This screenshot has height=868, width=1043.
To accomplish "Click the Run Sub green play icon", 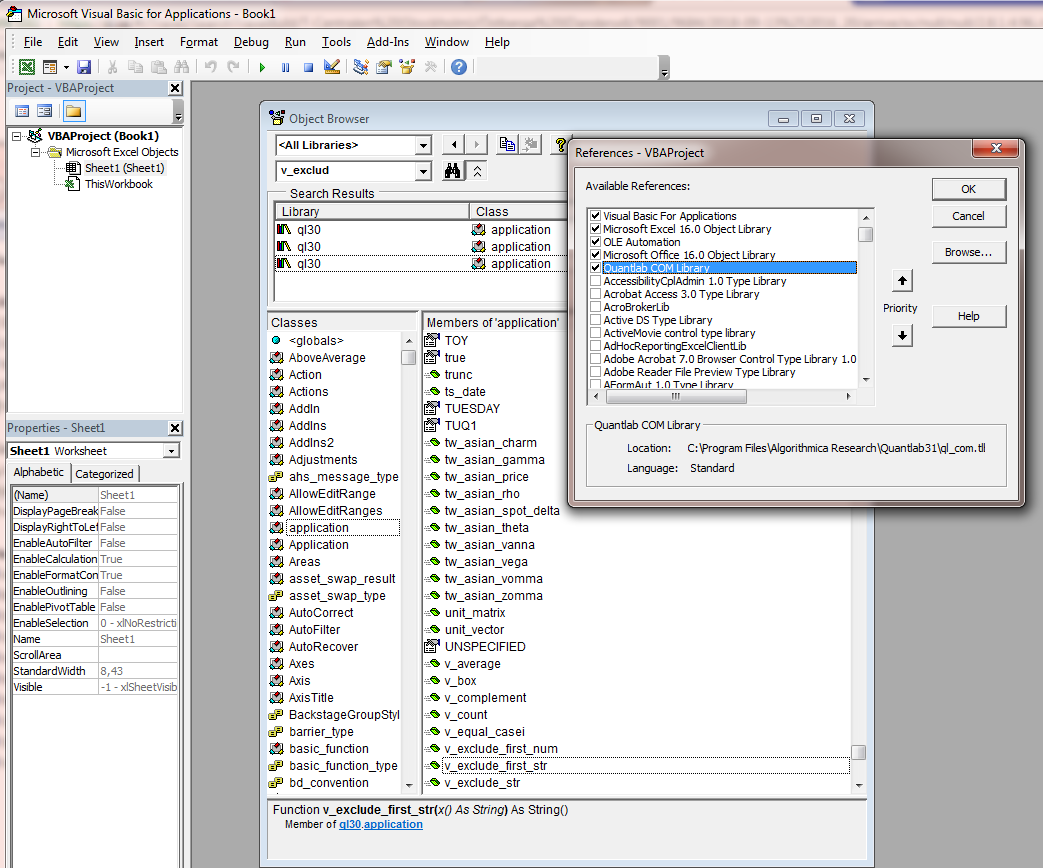I will (262, 67).
